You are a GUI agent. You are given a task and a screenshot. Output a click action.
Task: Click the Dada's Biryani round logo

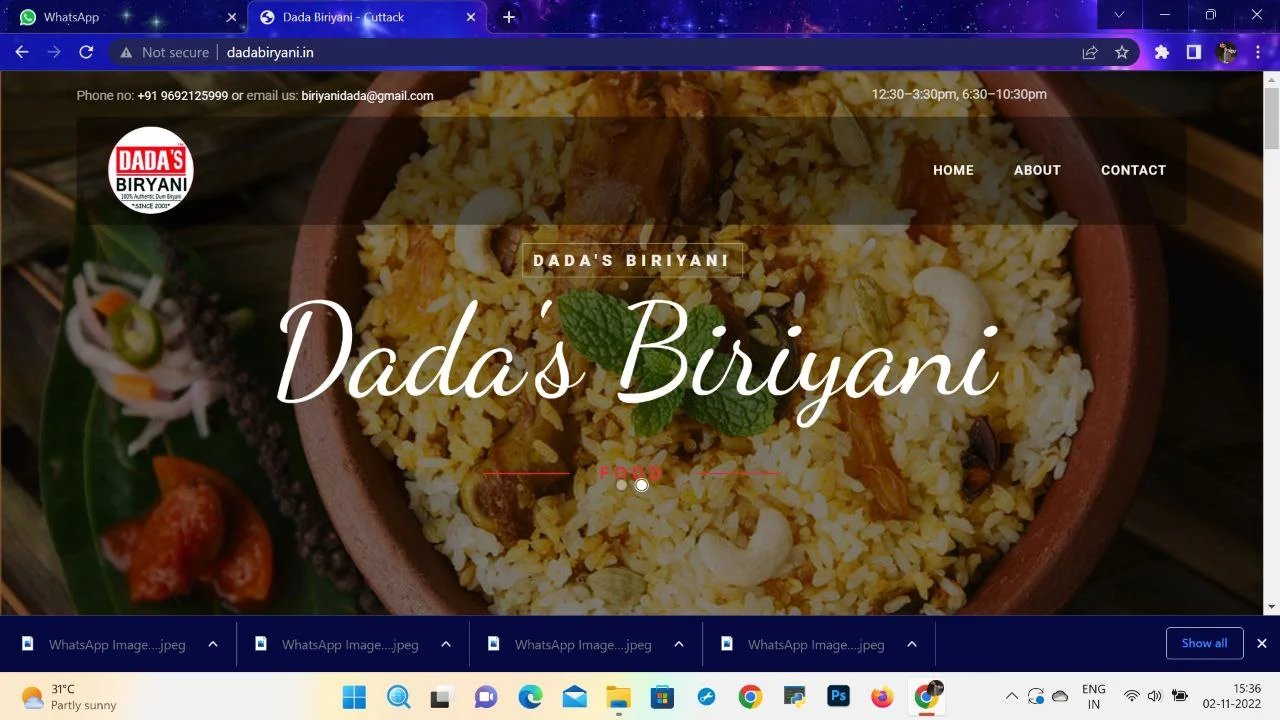[x=151, y=170]
